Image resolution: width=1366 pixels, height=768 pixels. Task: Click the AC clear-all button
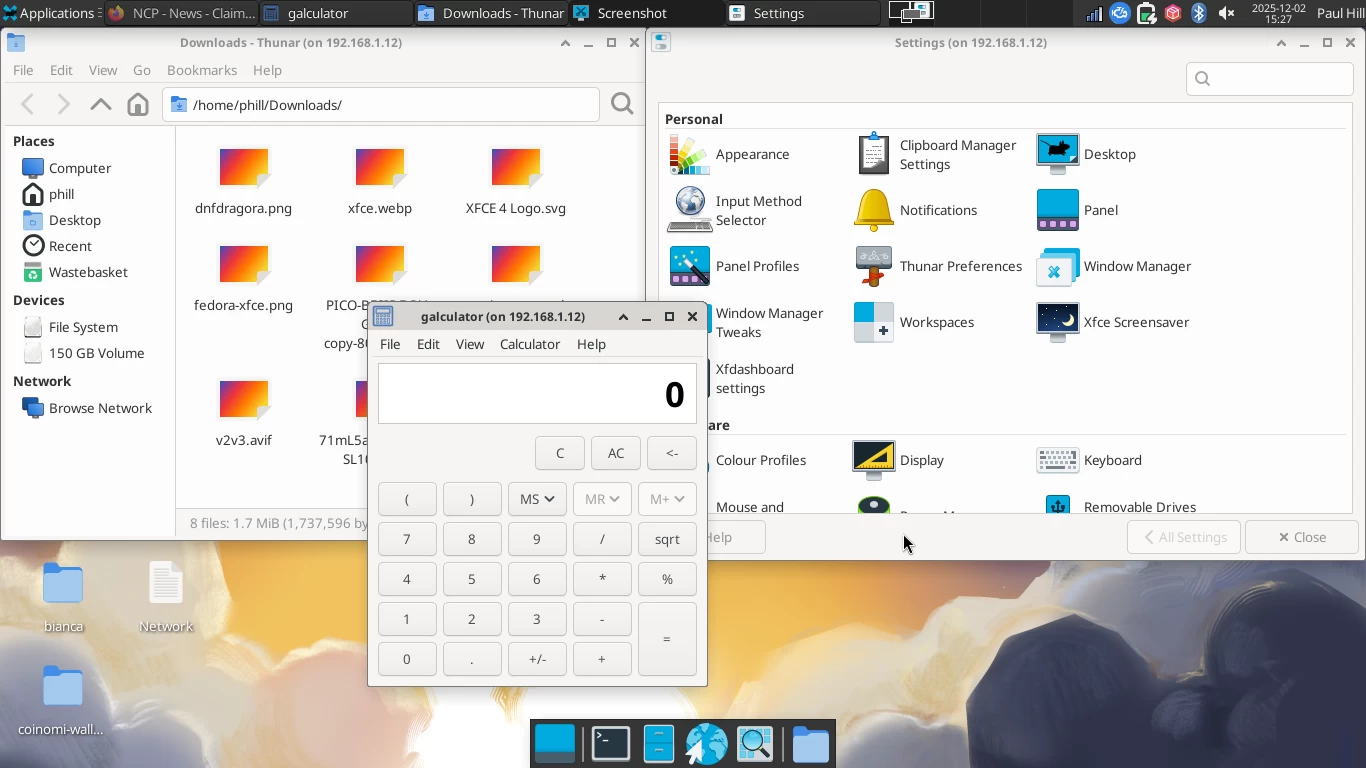coord(616,453)
